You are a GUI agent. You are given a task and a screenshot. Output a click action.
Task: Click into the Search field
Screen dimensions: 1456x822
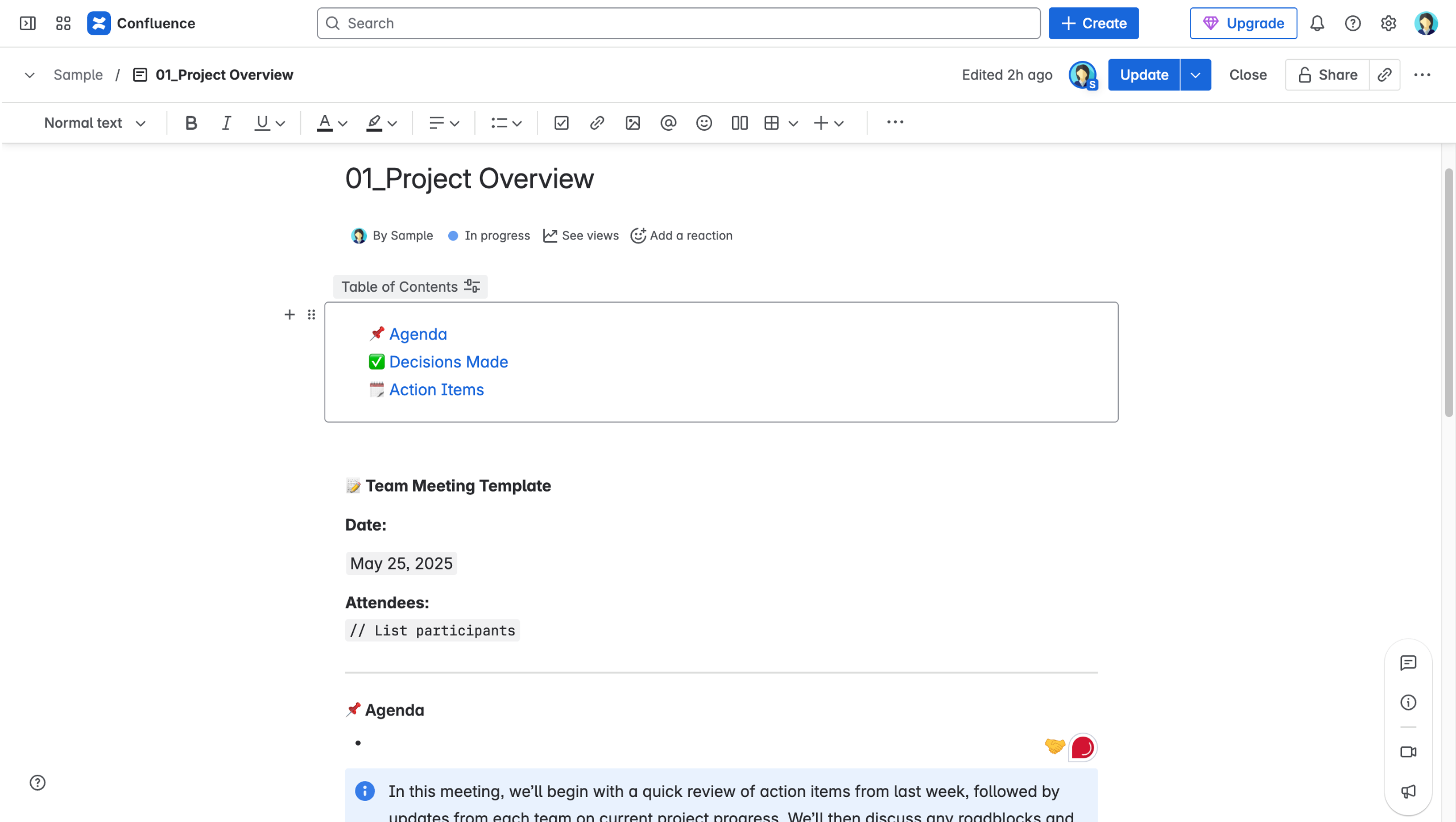coord(678,23)
